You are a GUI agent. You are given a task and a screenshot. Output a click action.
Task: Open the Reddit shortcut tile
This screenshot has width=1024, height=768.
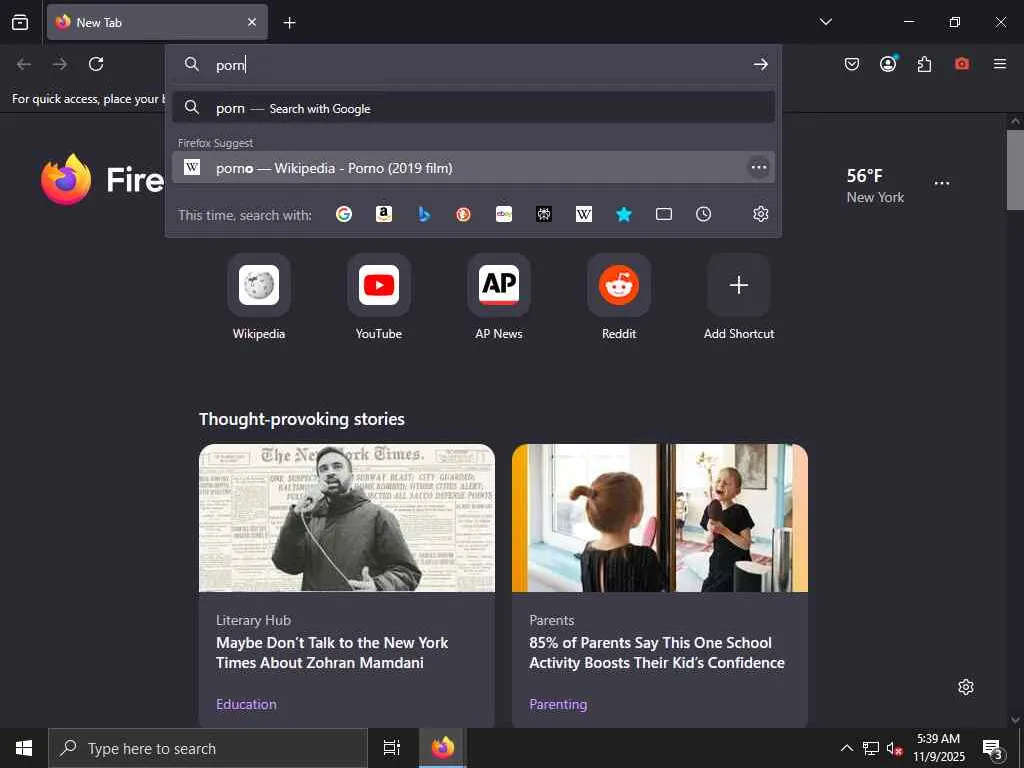(619, 297)
